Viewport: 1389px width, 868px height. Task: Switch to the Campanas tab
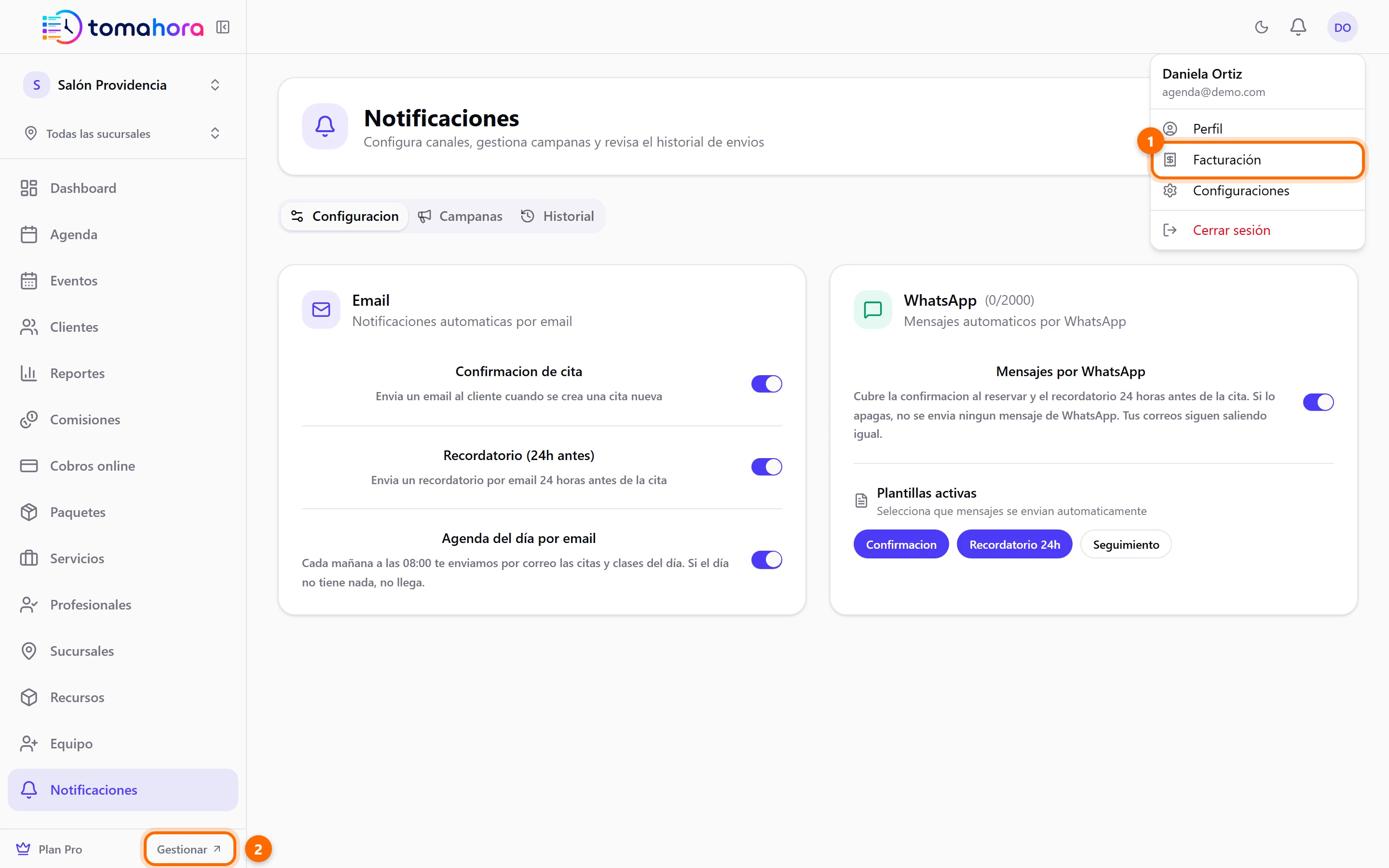[x=460, y=217]
